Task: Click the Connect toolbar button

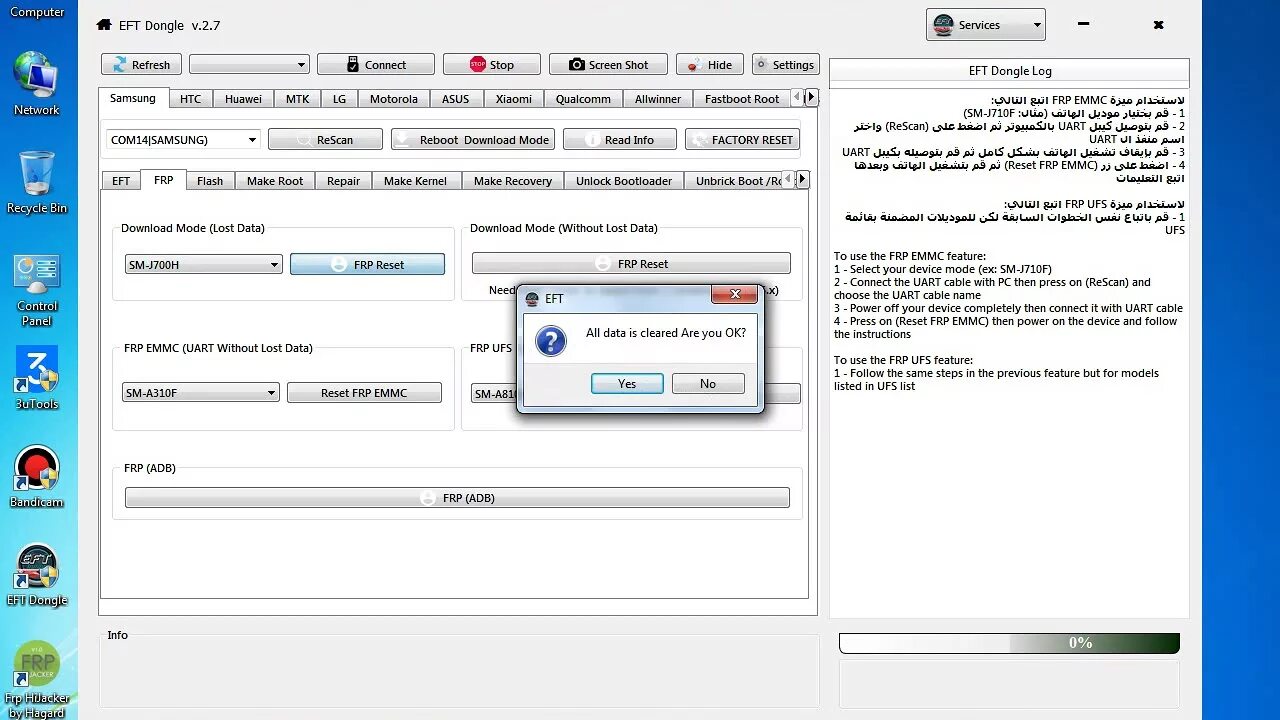Action: [x=376, y=64]
